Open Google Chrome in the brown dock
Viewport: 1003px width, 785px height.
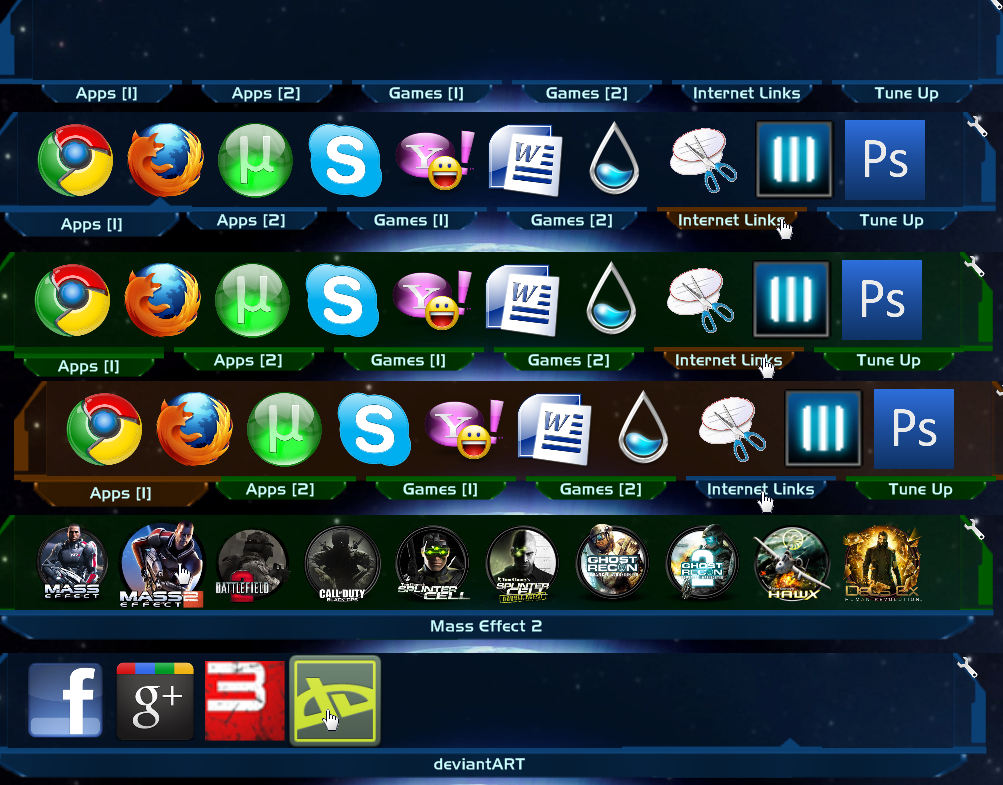(x=104, y=429)
